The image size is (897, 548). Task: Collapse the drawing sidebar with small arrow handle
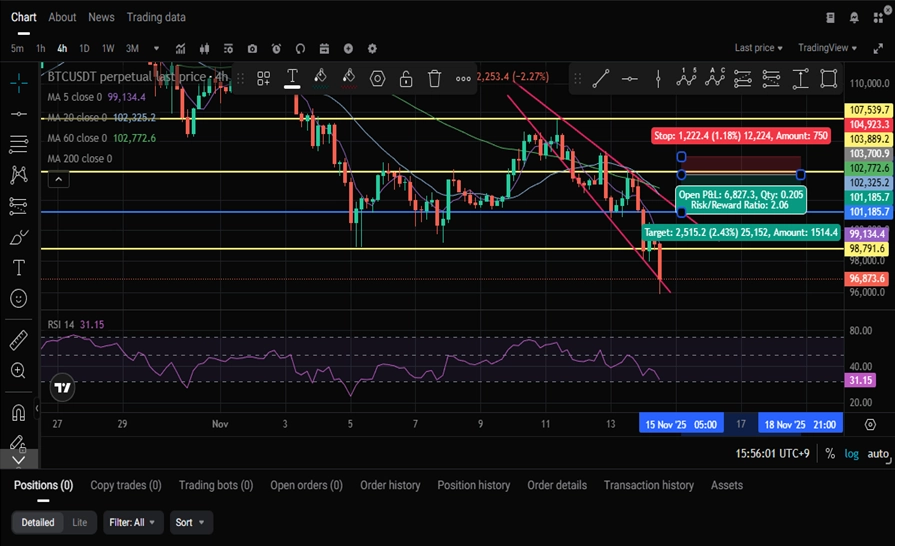click(37, 408)
